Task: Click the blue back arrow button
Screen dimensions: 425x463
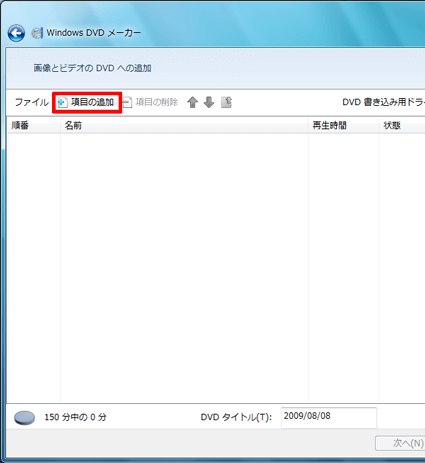Action: click(16, 33)
